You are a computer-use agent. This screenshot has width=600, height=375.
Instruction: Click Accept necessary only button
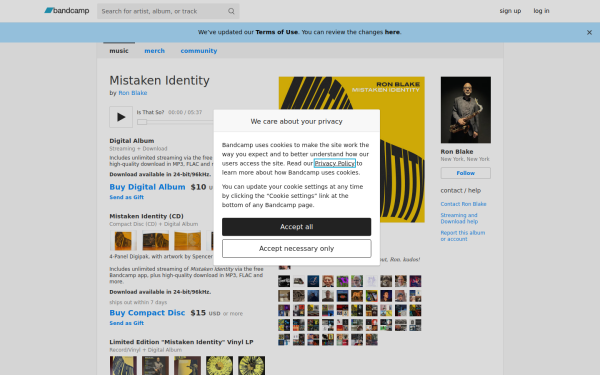coord(297,248)
